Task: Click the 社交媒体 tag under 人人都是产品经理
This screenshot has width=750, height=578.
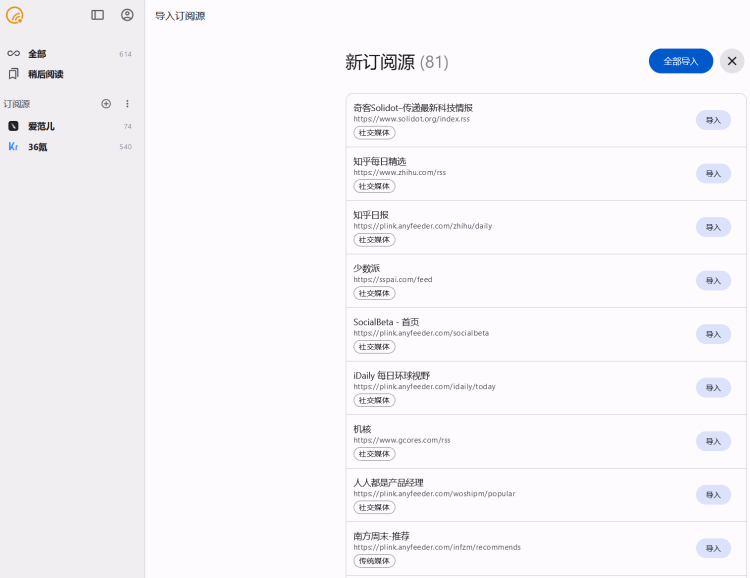Action: 374,508
